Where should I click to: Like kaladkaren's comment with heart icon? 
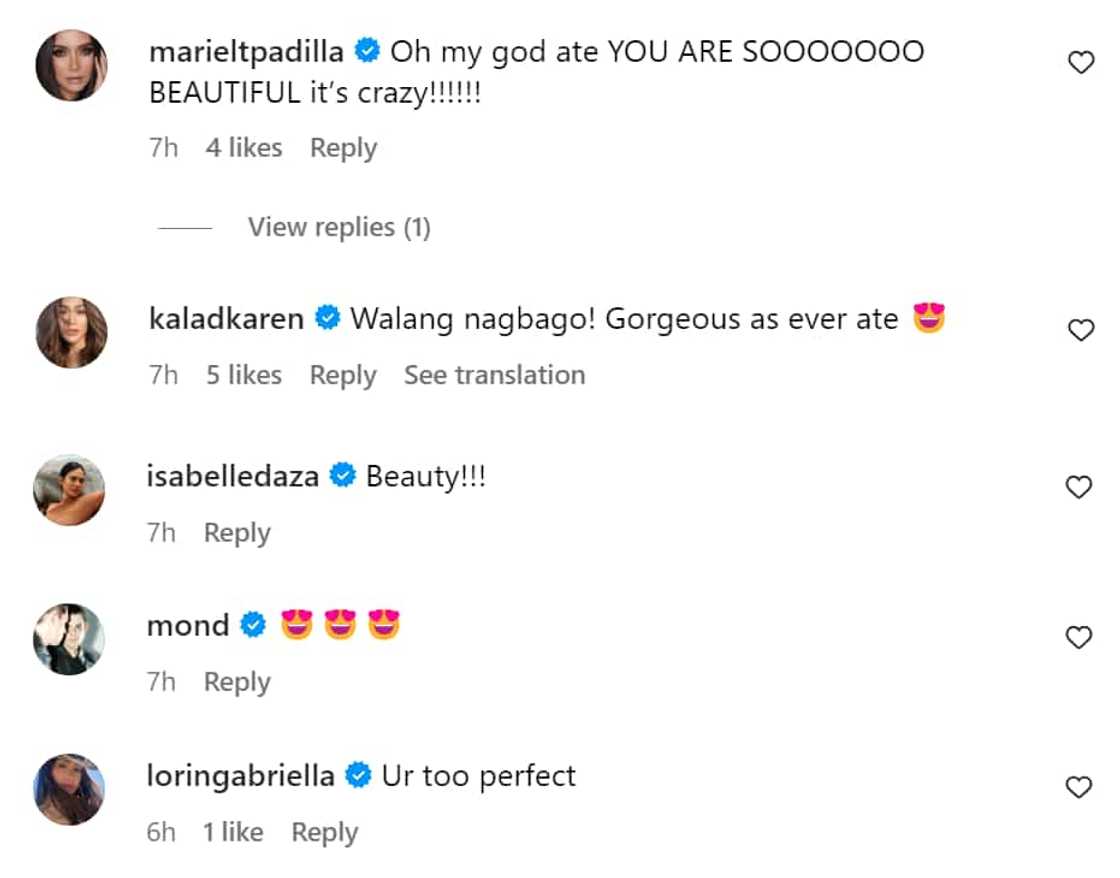(x=1080, y=331)
